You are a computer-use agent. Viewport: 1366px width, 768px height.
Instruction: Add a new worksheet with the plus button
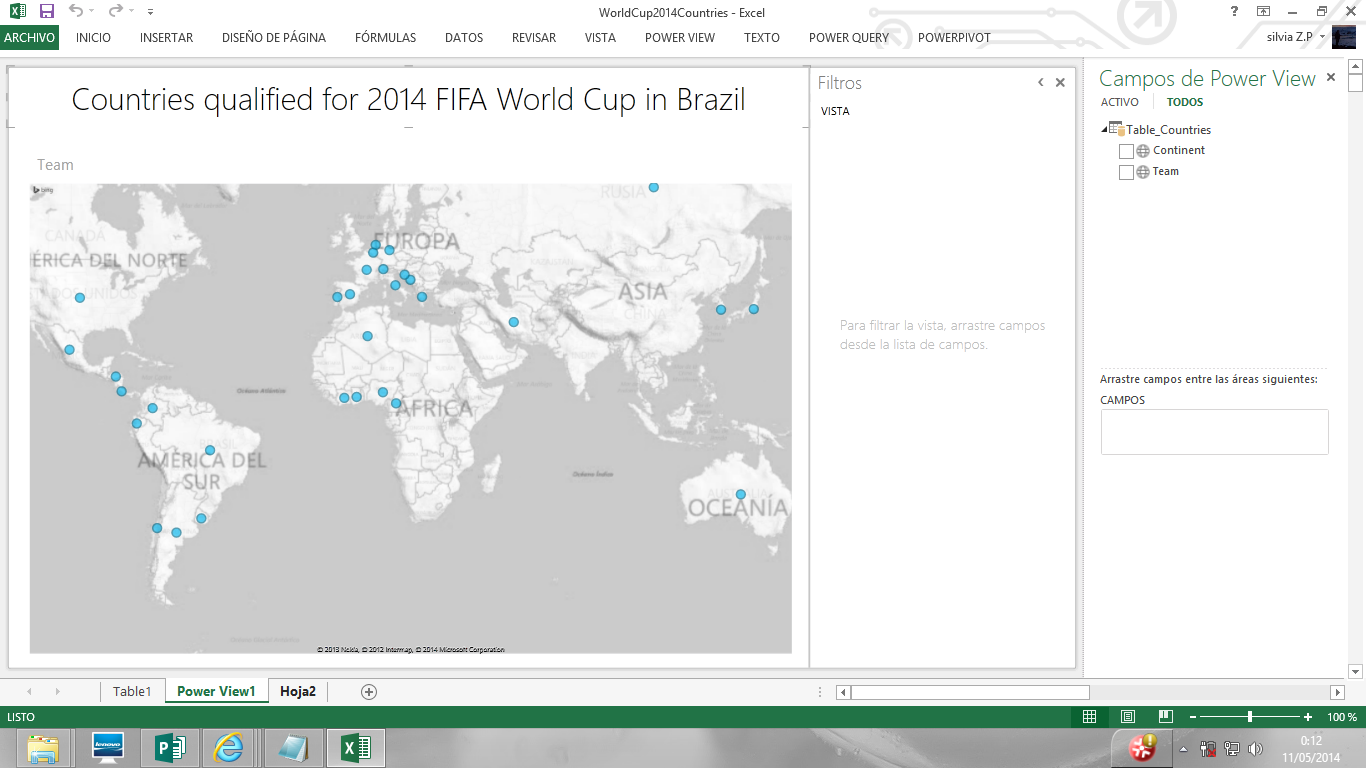(x=370, y=691)
